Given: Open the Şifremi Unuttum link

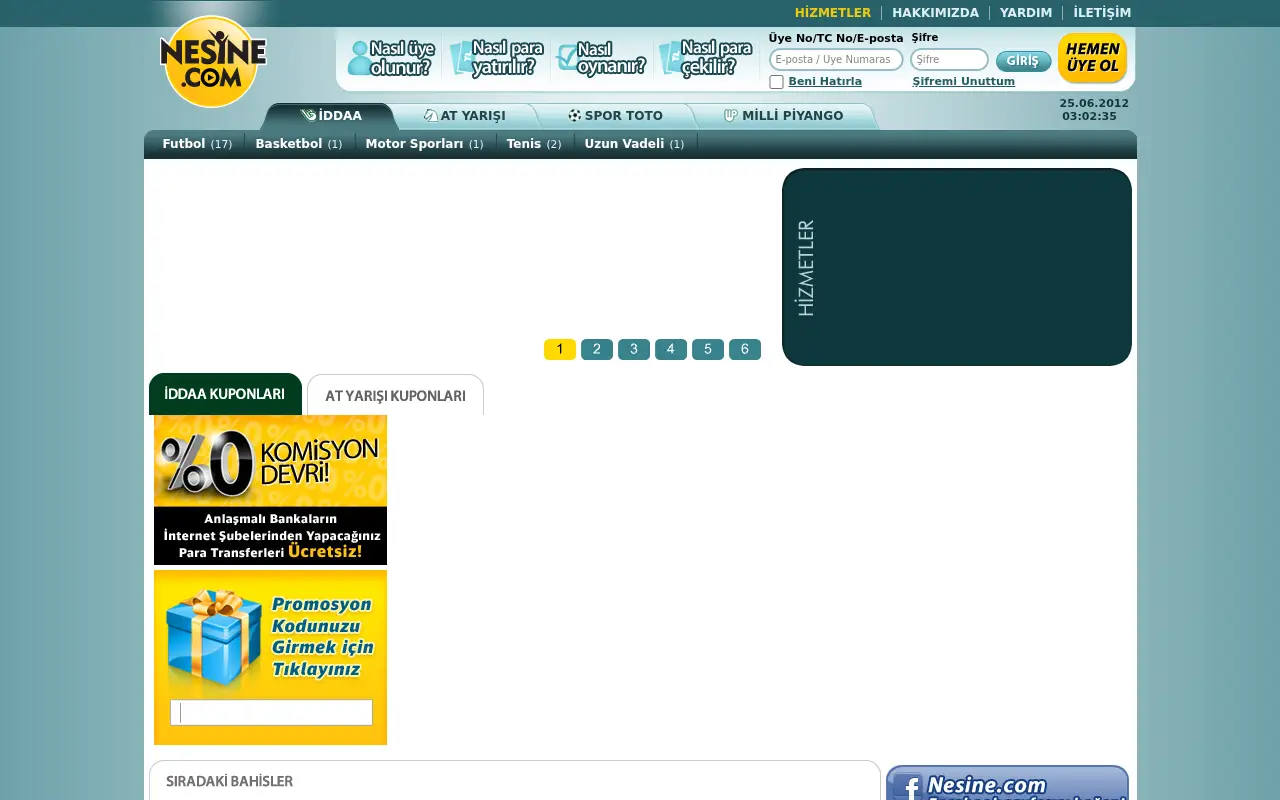Looking at the screenshot, I should (963, 82).
